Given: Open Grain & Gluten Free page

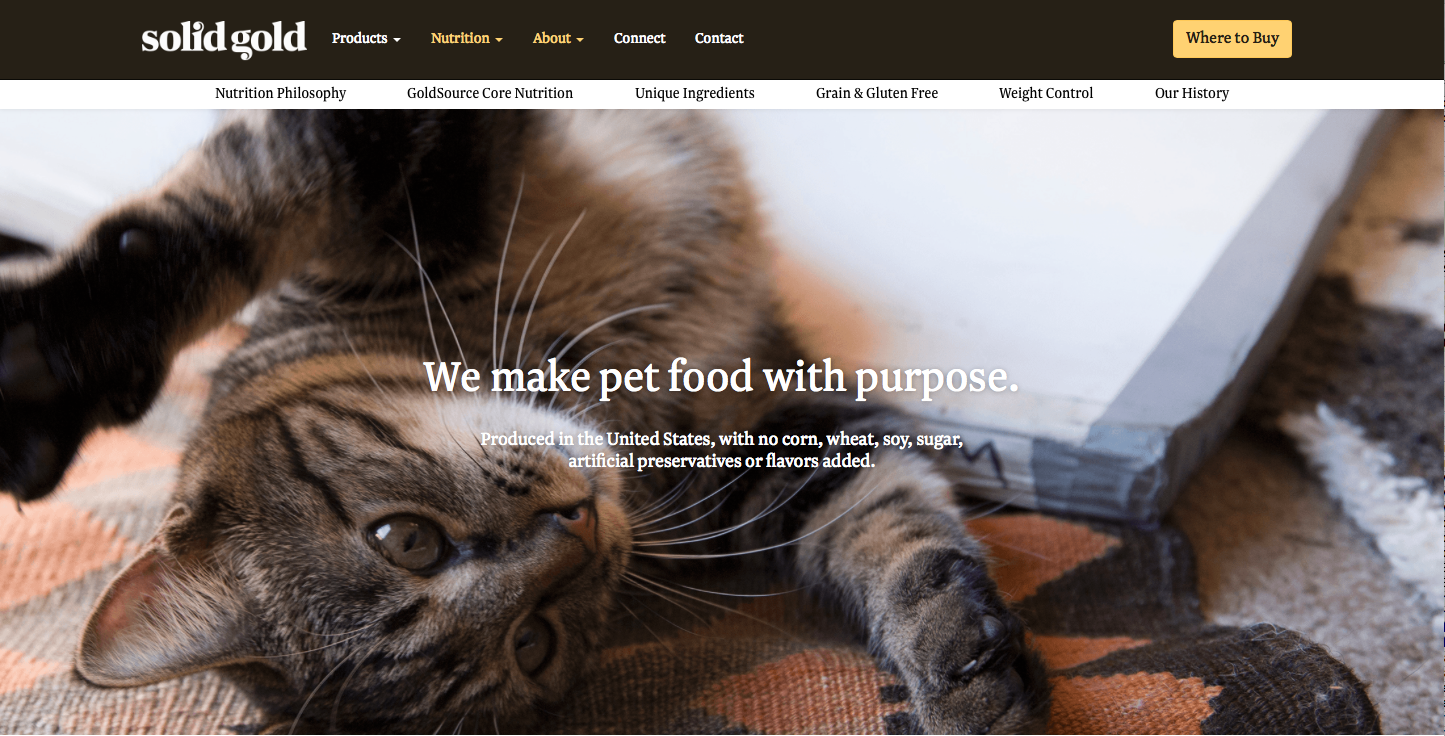Looking at the screenshot, I should pyautogui.click(x=877, y=93).
